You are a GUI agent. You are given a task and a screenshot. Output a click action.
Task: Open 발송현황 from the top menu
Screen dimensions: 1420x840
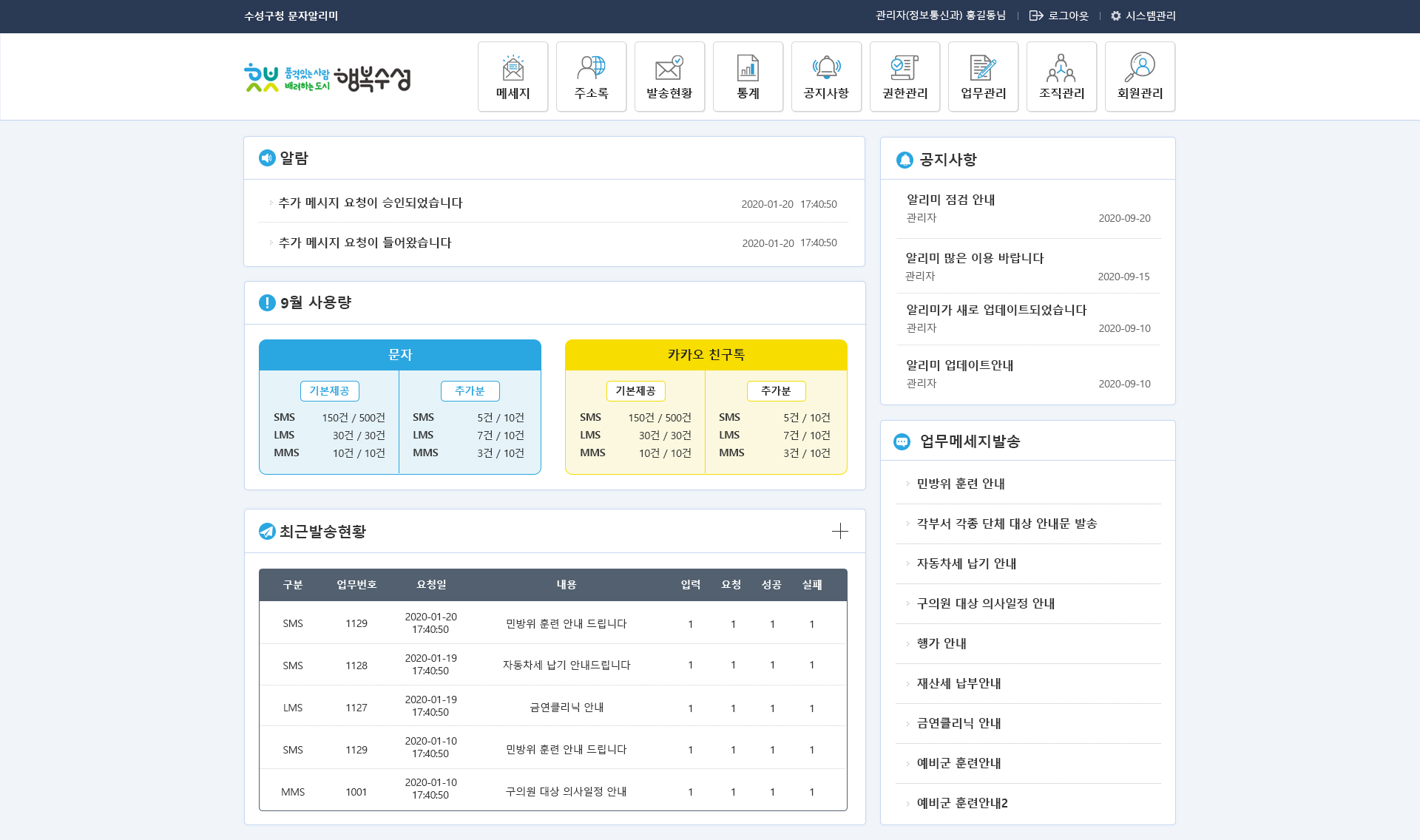click(x=669, y=76)
